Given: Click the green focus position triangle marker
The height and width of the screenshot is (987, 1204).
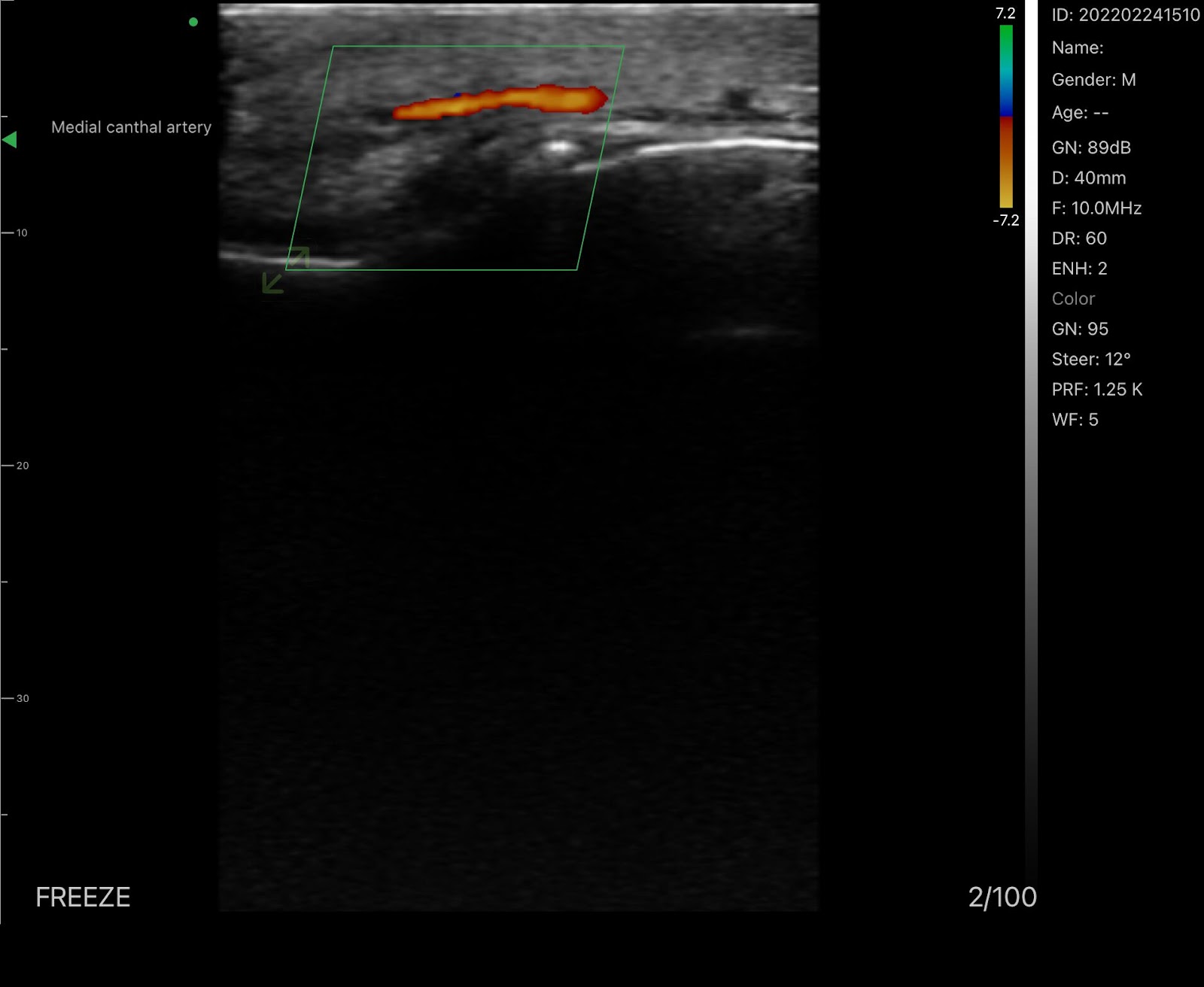Looking at the screenshot, I should pos(10,140).
